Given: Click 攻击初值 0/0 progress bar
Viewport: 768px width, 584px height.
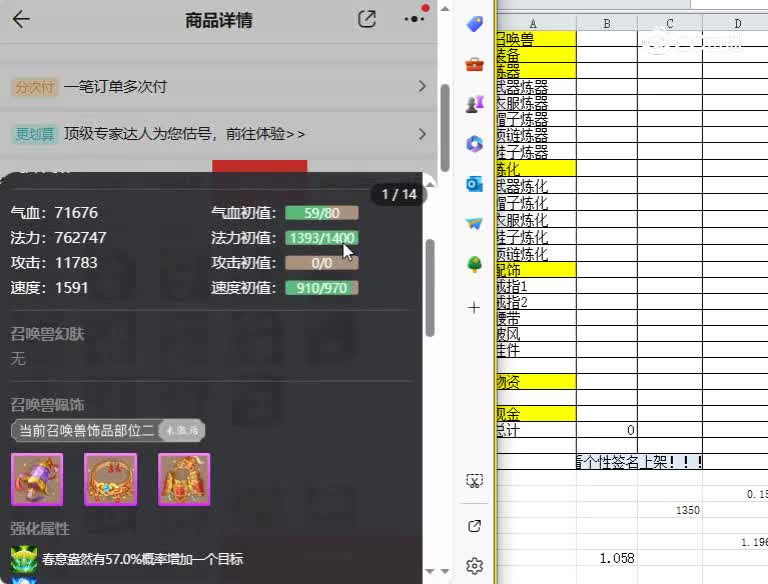Looking at the screenshot, I should (x=322, y=263).
